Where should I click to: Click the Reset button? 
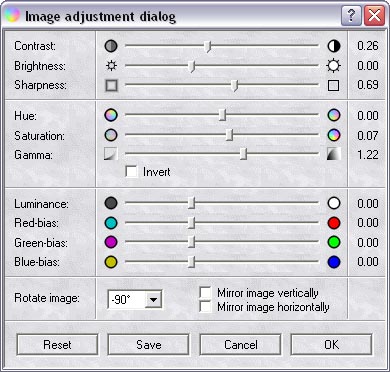[57, 345]
